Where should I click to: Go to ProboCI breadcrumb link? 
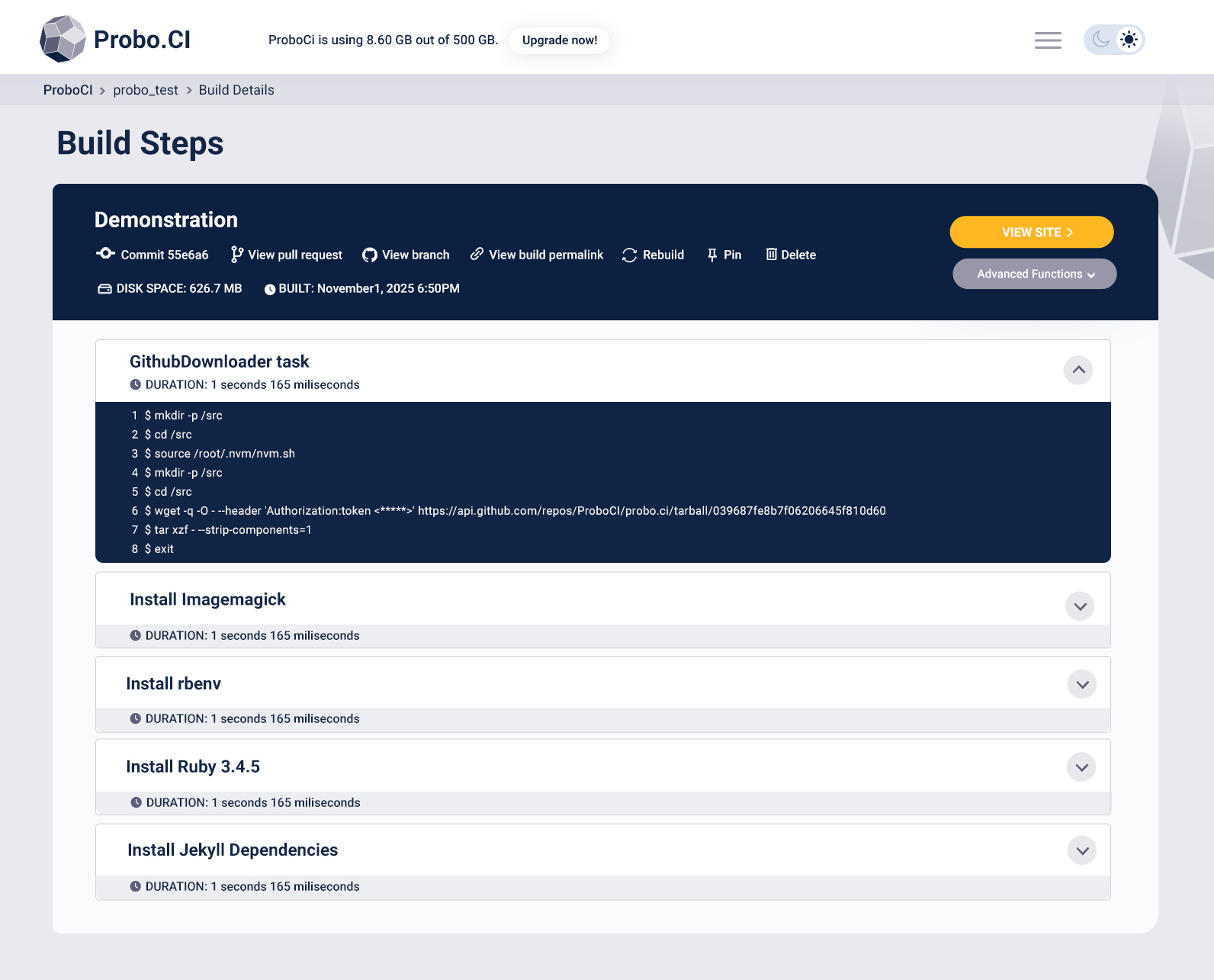coord(68,90)
